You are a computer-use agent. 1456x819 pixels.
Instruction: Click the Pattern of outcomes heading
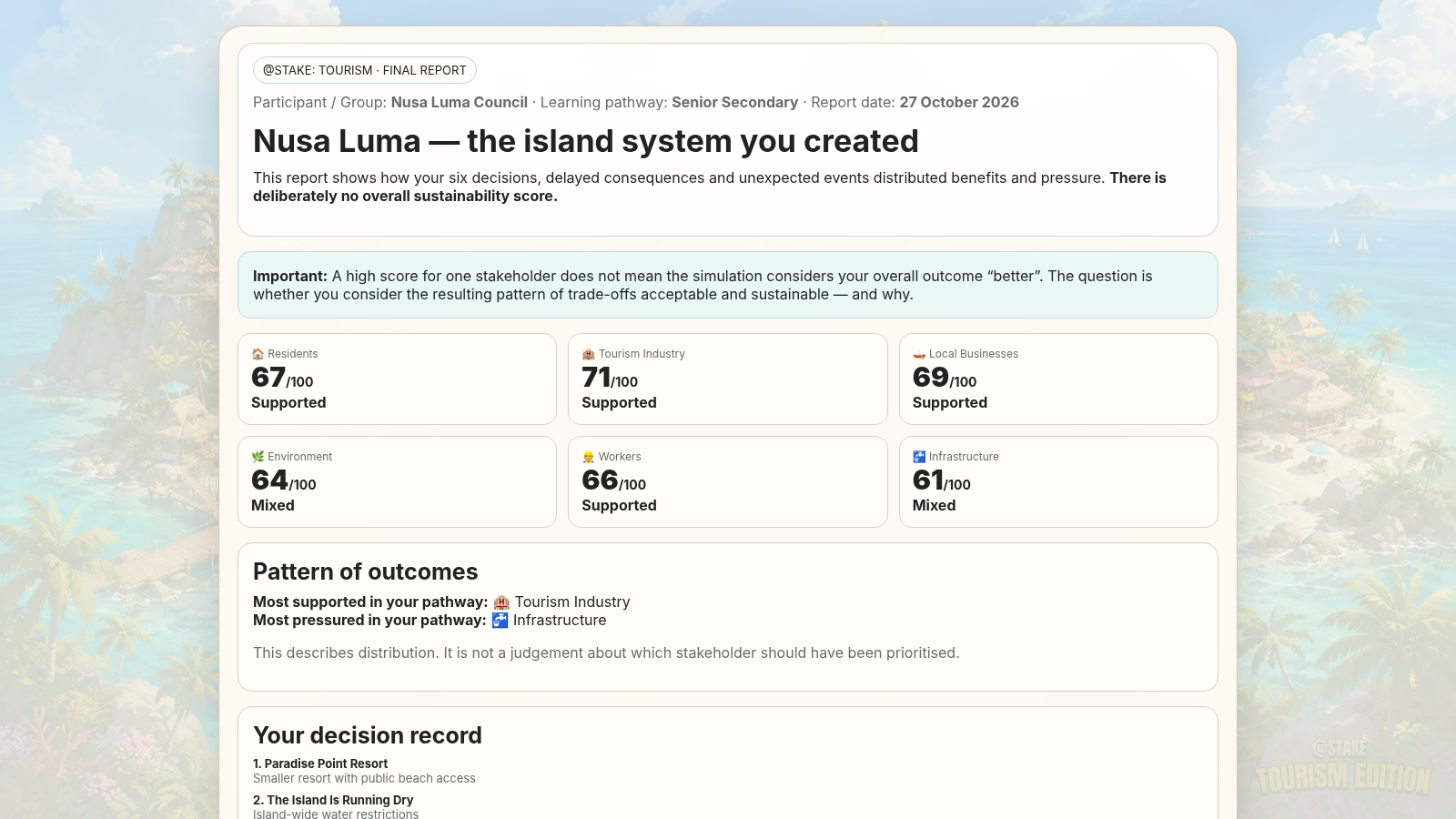click(365, 571)
